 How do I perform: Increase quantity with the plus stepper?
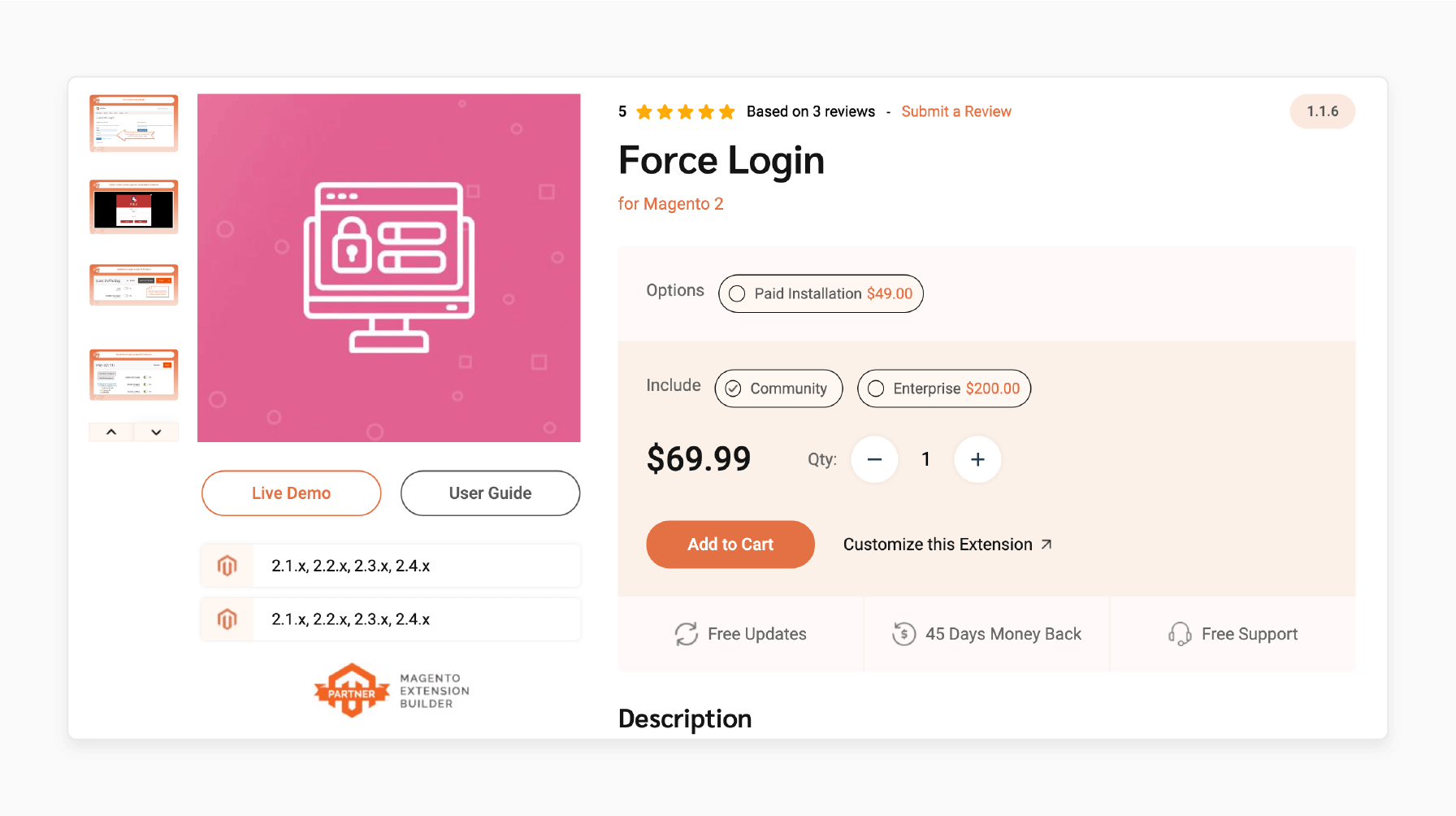pos(977,459)
